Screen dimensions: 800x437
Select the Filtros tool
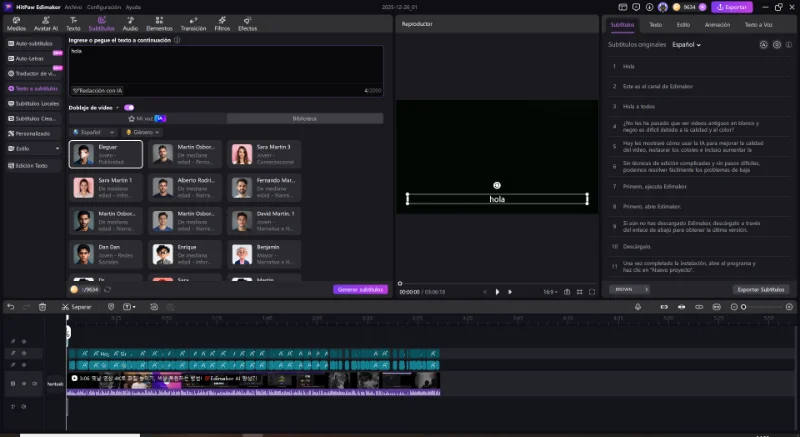click(222, 25)
